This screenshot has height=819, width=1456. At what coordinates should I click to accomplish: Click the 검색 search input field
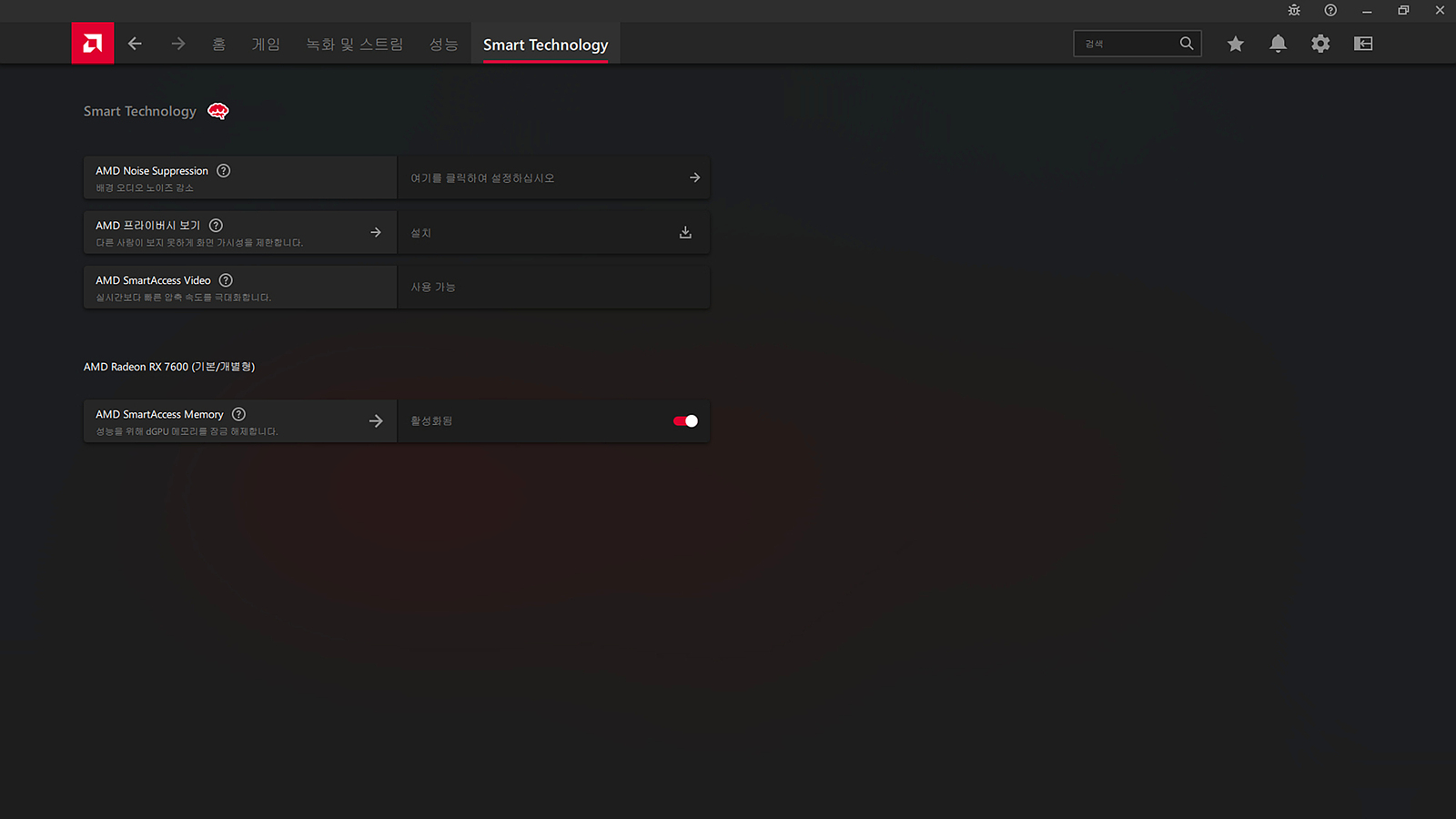pos(1127,44)
